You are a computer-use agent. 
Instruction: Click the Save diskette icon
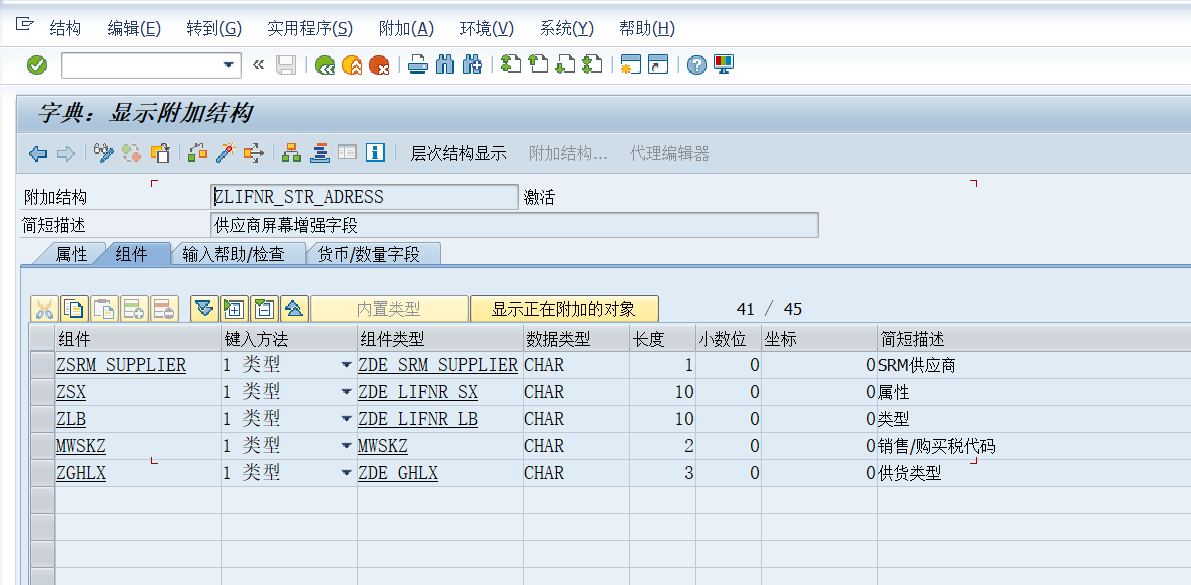pos(286,65)
